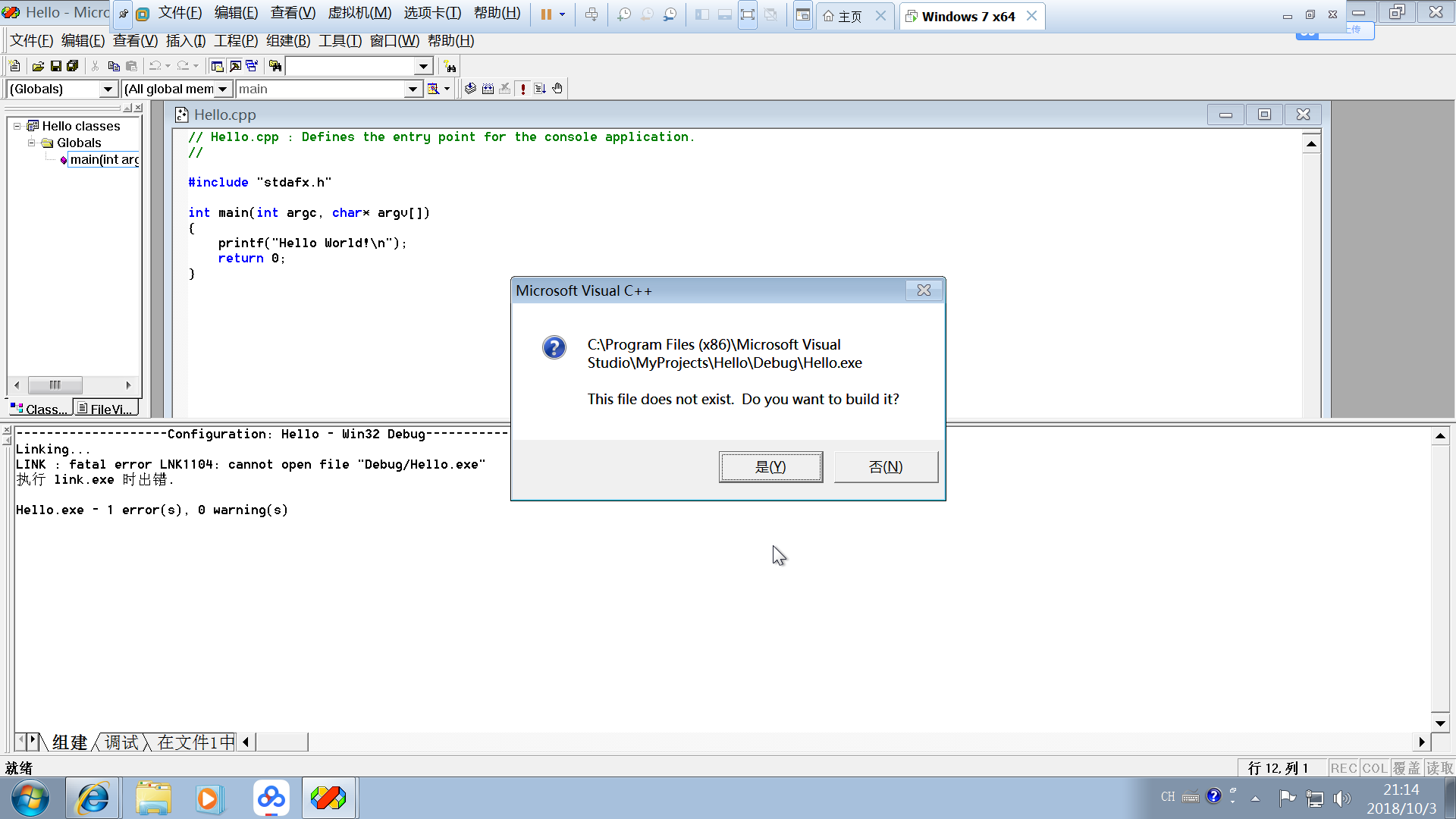This screenshot has height=819, width=1456.
Task: Open Windows Explorer folder on taskbar
Action: coord(154,798)
